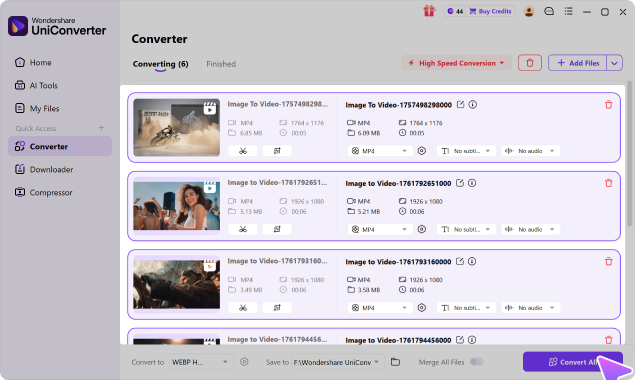
Task: Switch to the Finished tab
Action: (221, 64)
